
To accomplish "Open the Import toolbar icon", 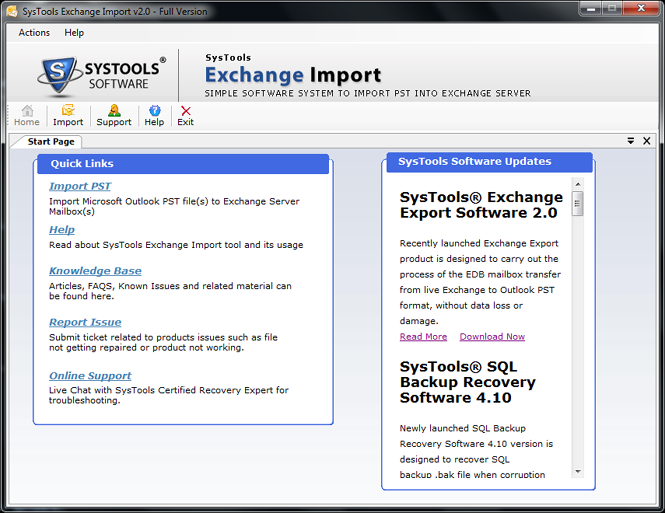I will [68, 115].
